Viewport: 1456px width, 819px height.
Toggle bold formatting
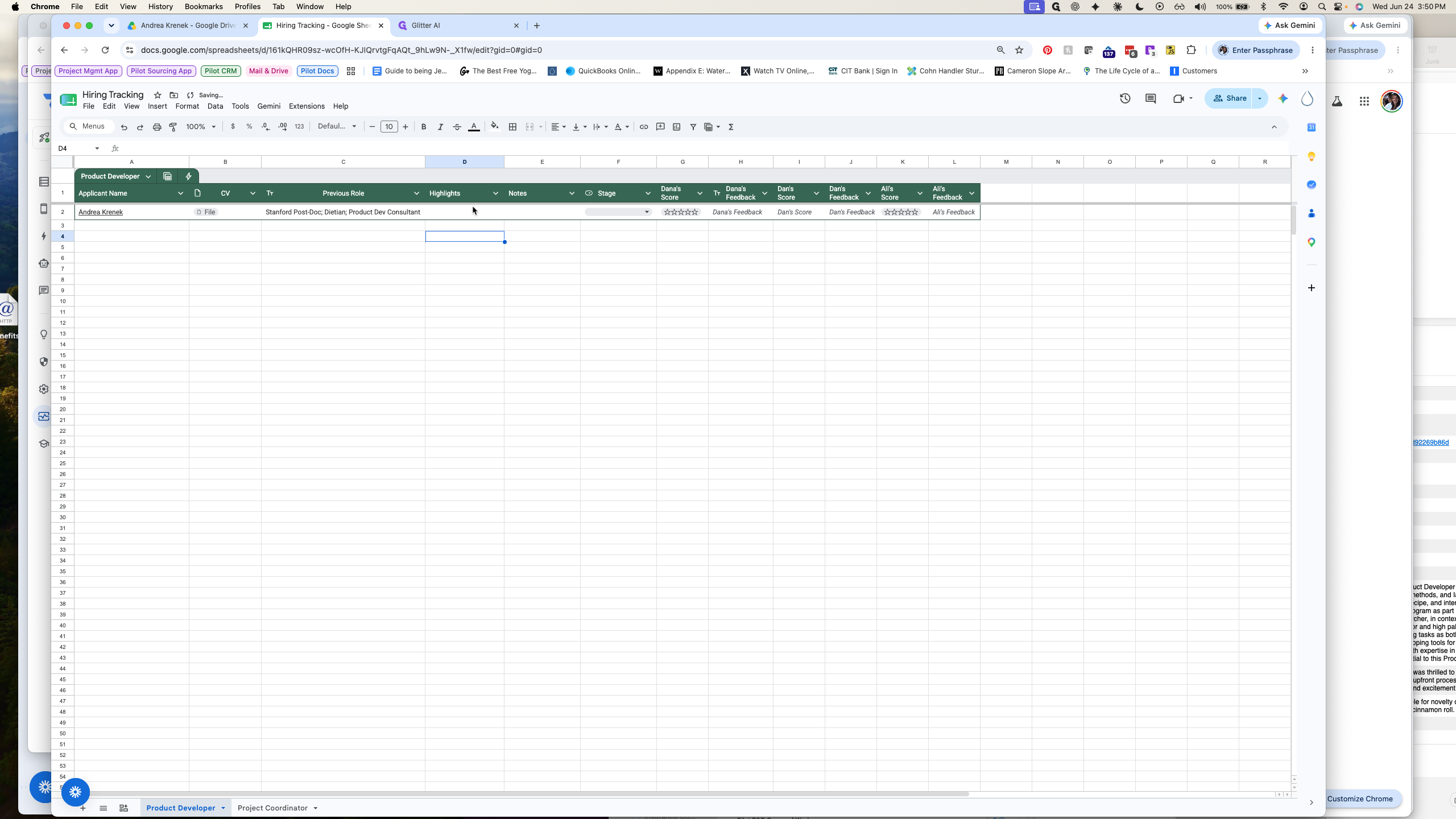pos(424,127)
